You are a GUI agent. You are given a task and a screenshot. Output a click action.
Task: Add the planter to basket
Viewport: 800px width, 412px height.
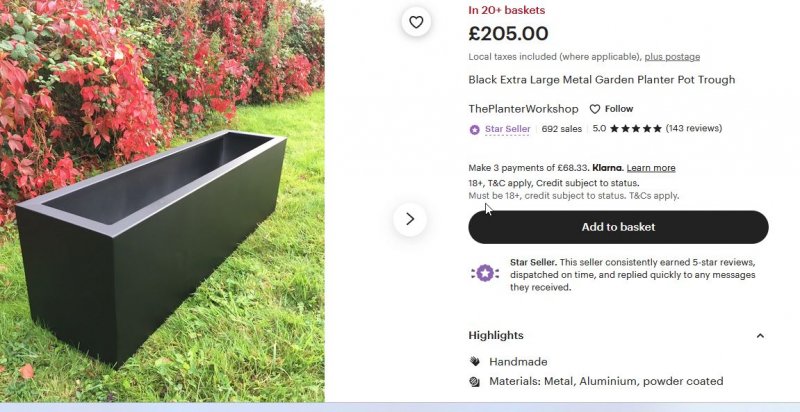coord(618,227)
